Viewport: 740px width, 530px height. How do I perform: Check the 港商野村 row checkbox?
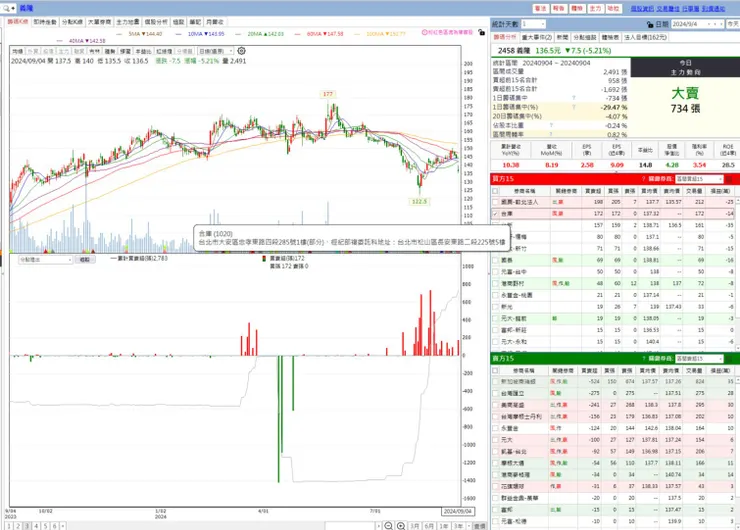point(495,284)
